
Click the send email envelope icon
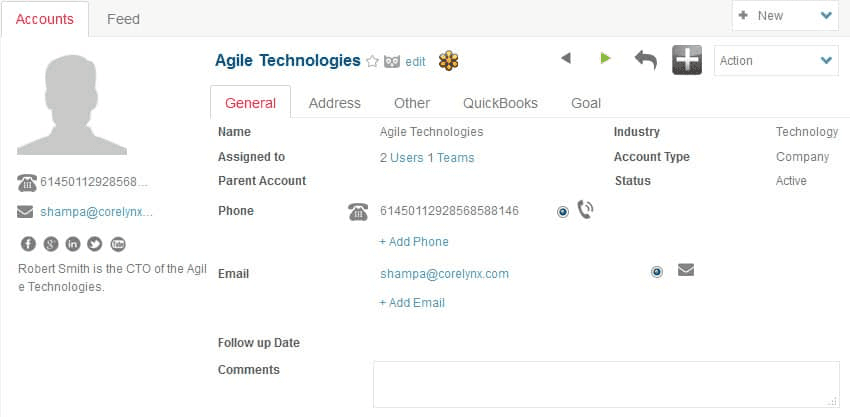click(x=686, y=270)
